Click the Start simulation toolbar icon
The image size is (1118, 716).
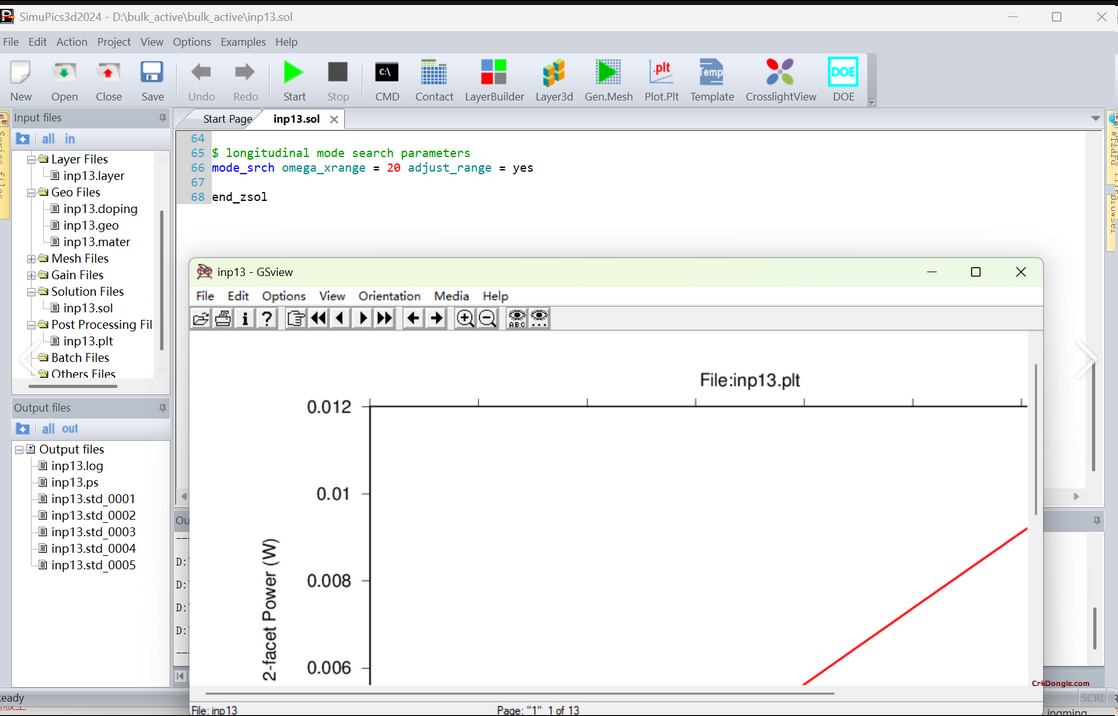click(x=294, y=80)
